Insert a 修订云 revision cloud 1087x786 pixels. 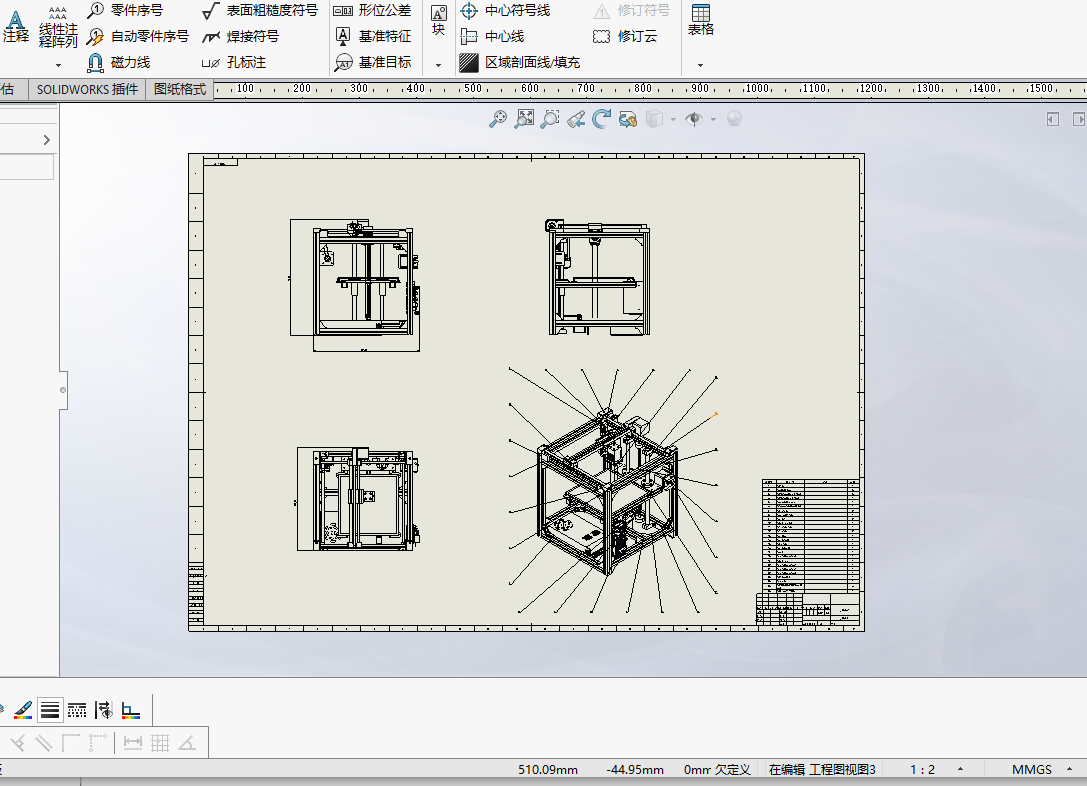[x=625, y=36]
